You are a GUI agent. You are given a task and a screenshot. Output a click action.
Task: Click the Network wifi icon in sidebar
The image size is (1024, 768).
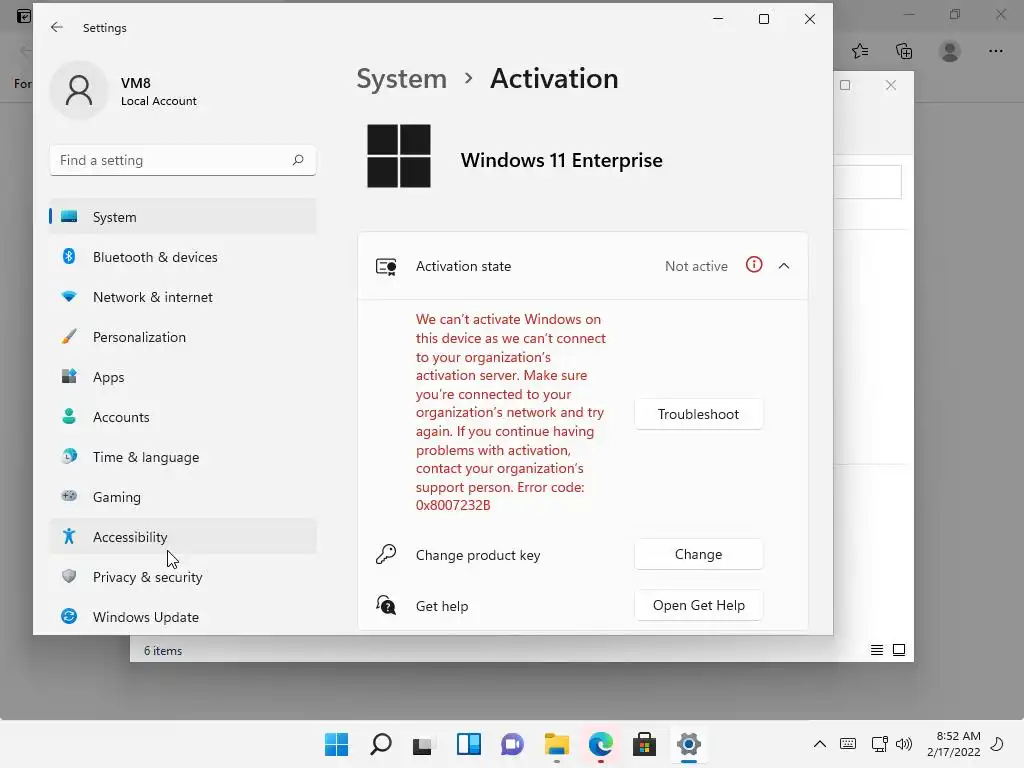pos(69,296)
